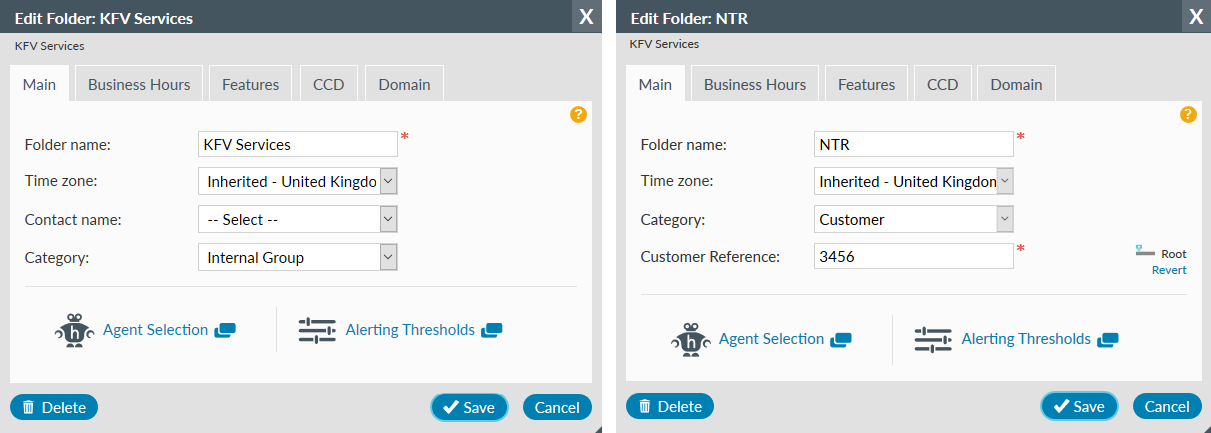Open the Contact name dropdown
1211x433 pixels.
click(x=298, y=220)
